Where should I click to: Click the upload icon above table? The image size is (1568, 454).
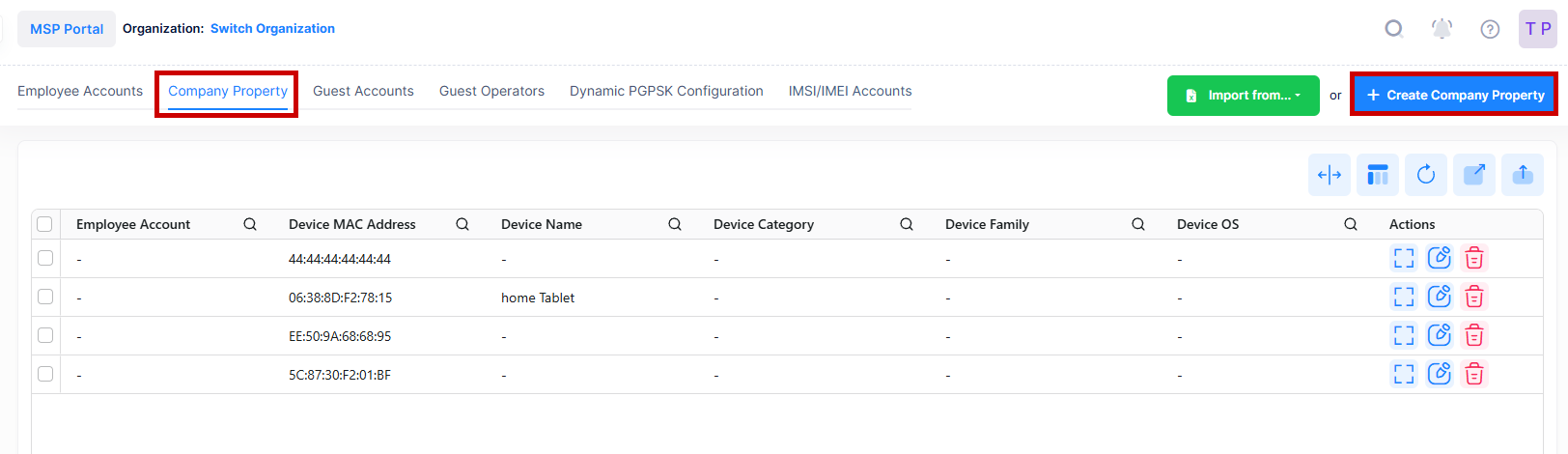(1522, 175)
